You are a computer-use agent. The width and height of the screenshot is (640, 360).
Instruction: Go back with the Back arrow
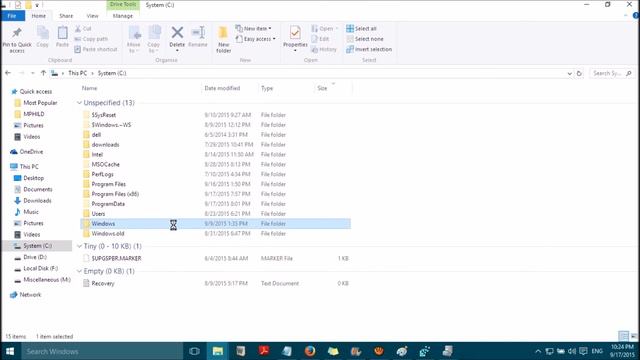point(8,73)
